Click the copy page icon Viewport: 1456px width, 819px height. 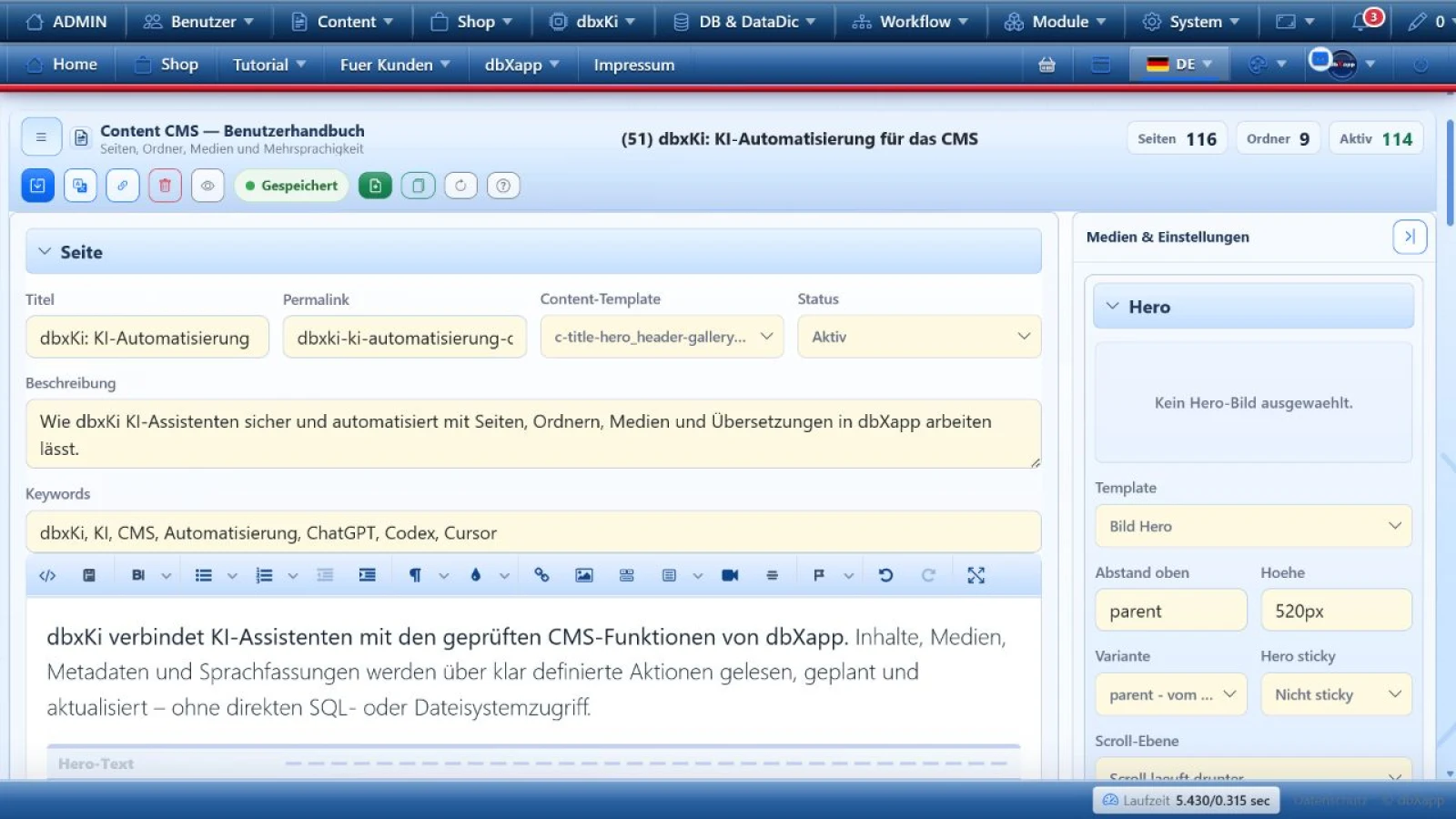(418, 186)
